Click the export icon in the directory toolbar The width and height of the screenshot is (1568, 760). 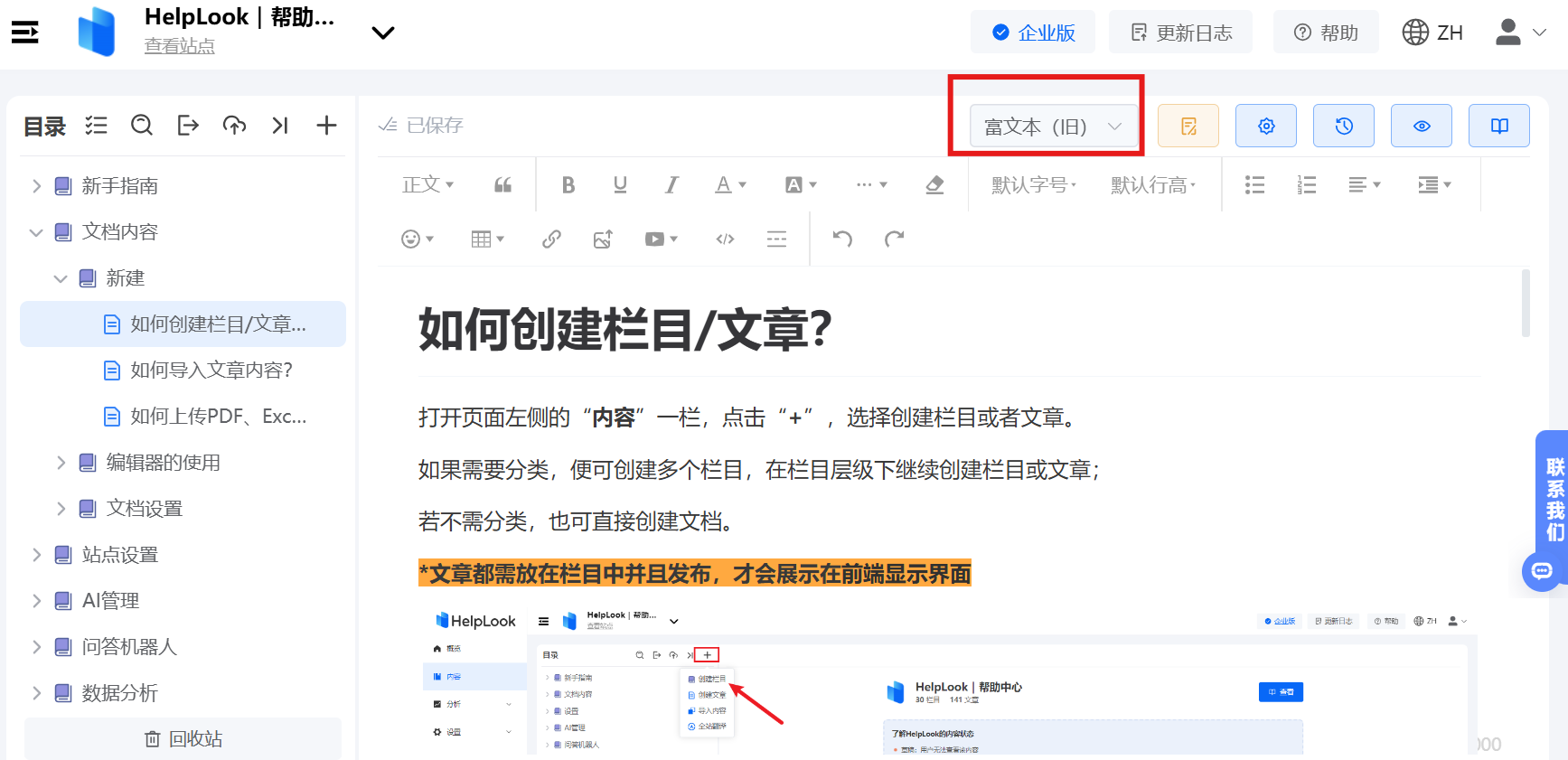point(188,126)
